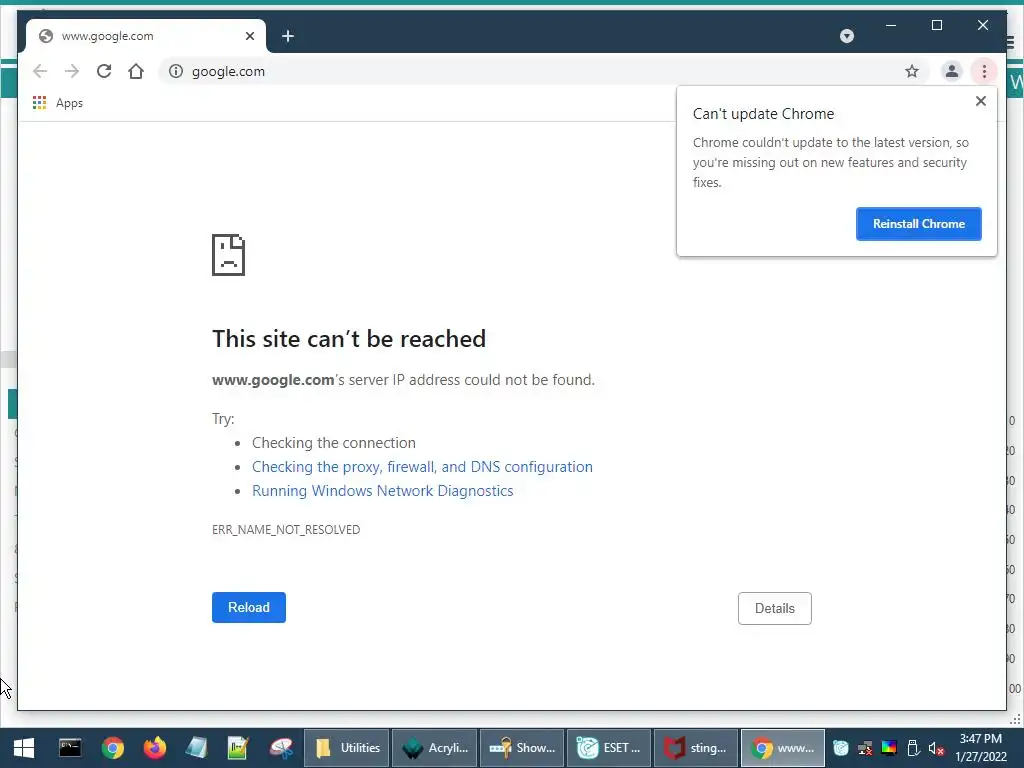Launch pinned Chrome icon on taskbar
This screenshot has width=1024, height=768.
[112, 748]
